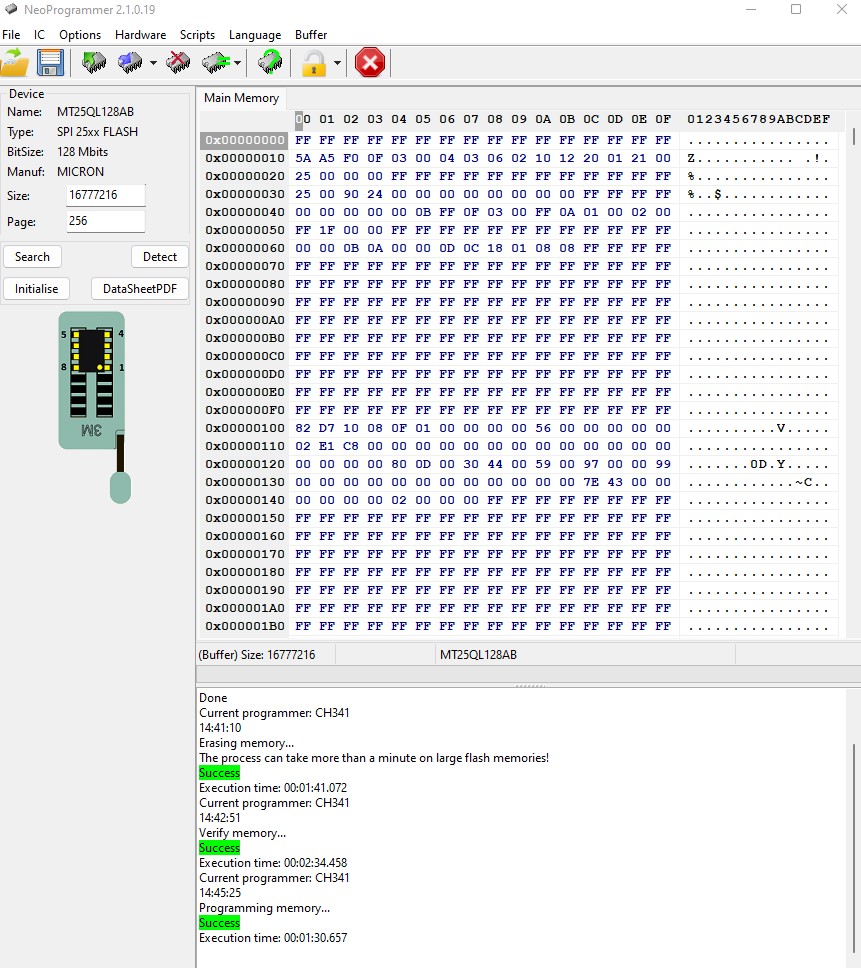Viewport: 861px width, 968px height.
Task: Click byte 82 in row 0x00000100
Action: (x=302, y=428)
